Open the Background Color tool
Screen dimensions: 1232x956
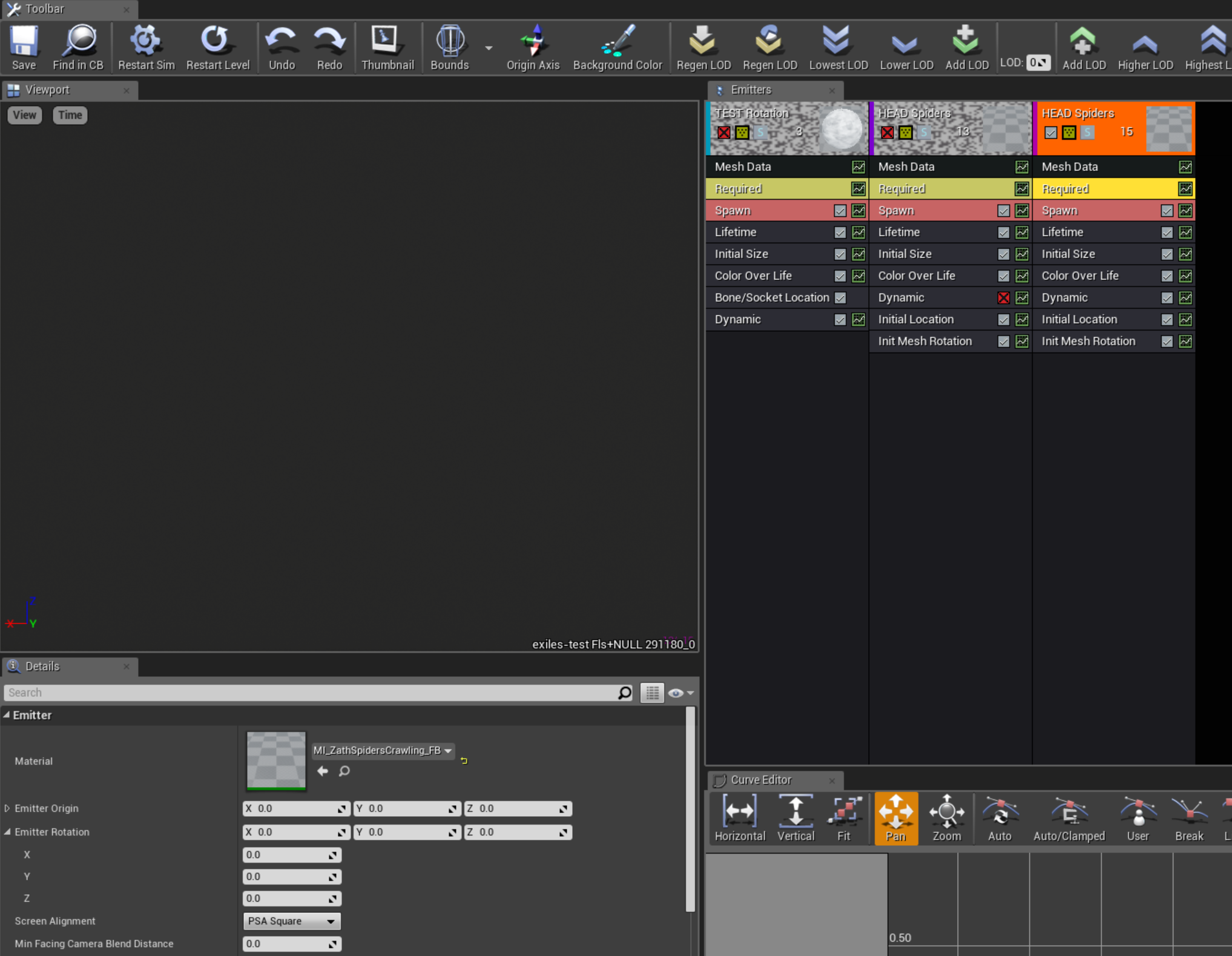coord(617,47)
